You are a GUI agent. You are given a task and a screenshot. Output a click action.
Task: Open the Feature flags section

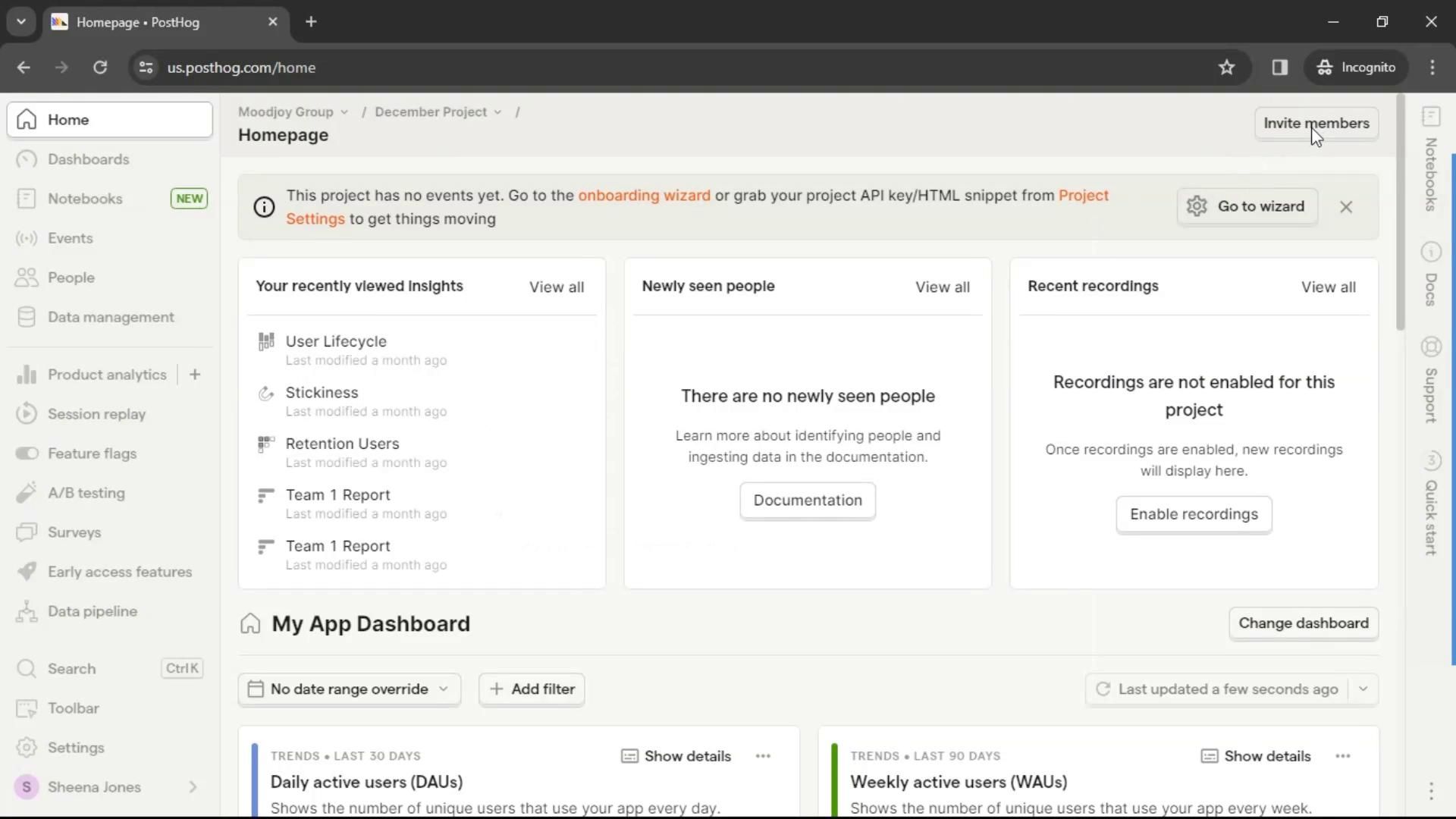pyautogui.click(x=92, y=453)
